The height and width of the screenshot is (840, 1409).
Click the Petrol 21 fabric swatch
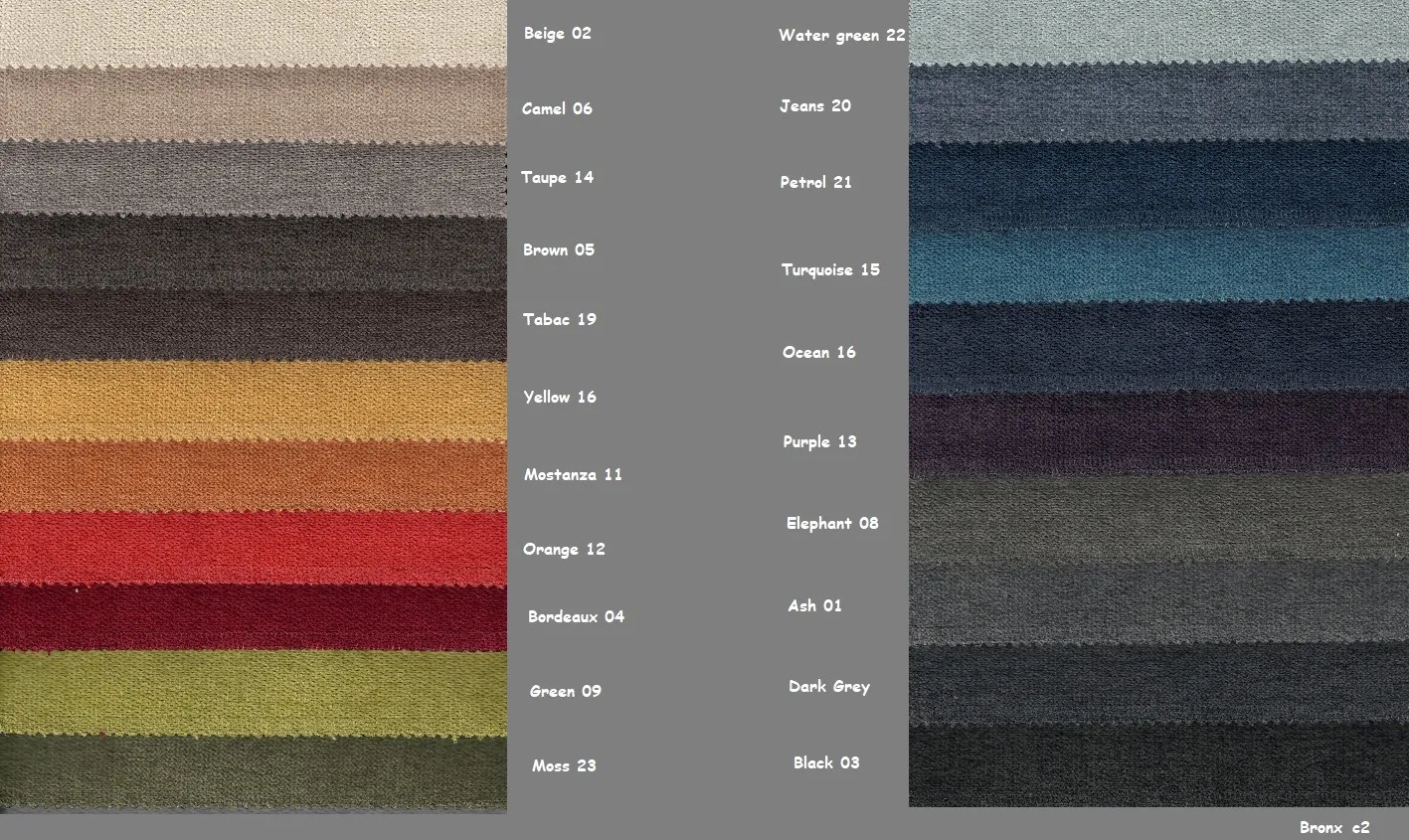[1158, 185]
